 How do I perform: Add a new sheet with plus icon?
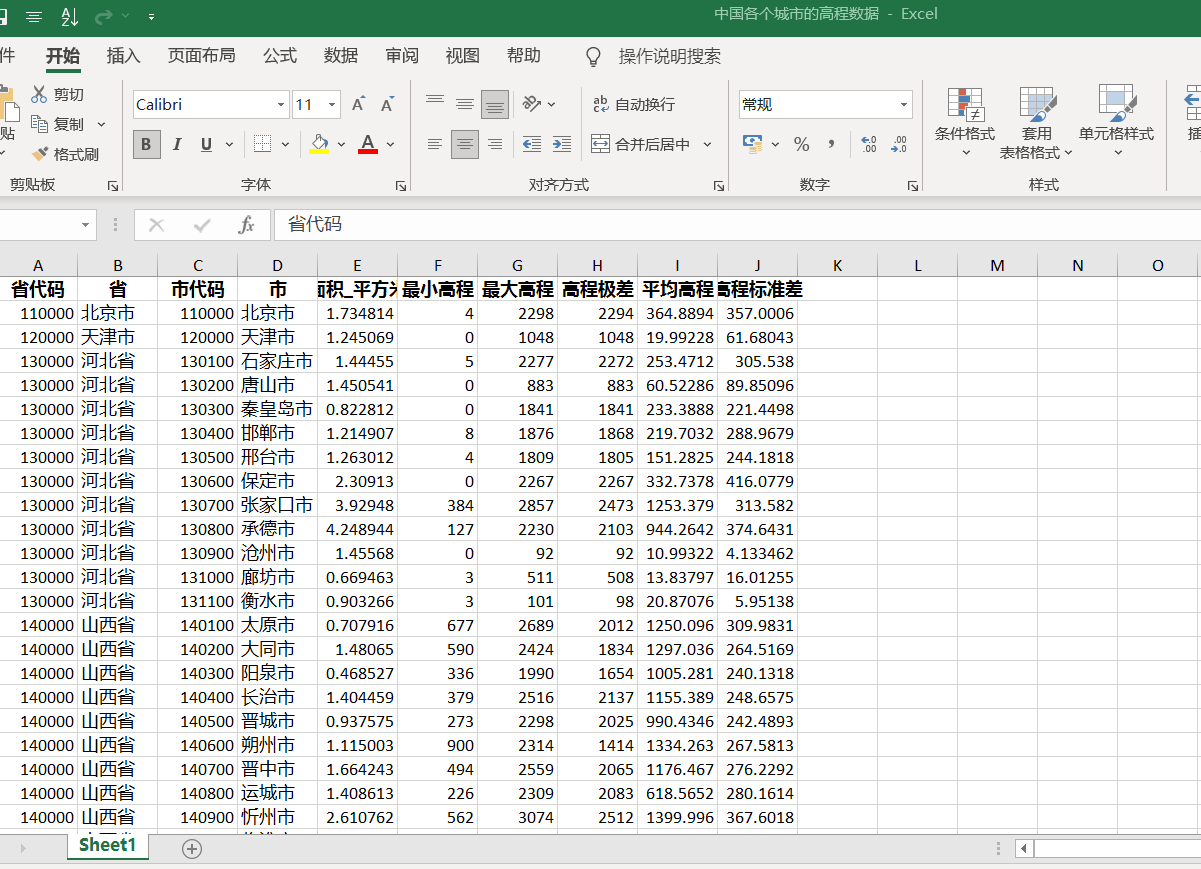[192, 848]
